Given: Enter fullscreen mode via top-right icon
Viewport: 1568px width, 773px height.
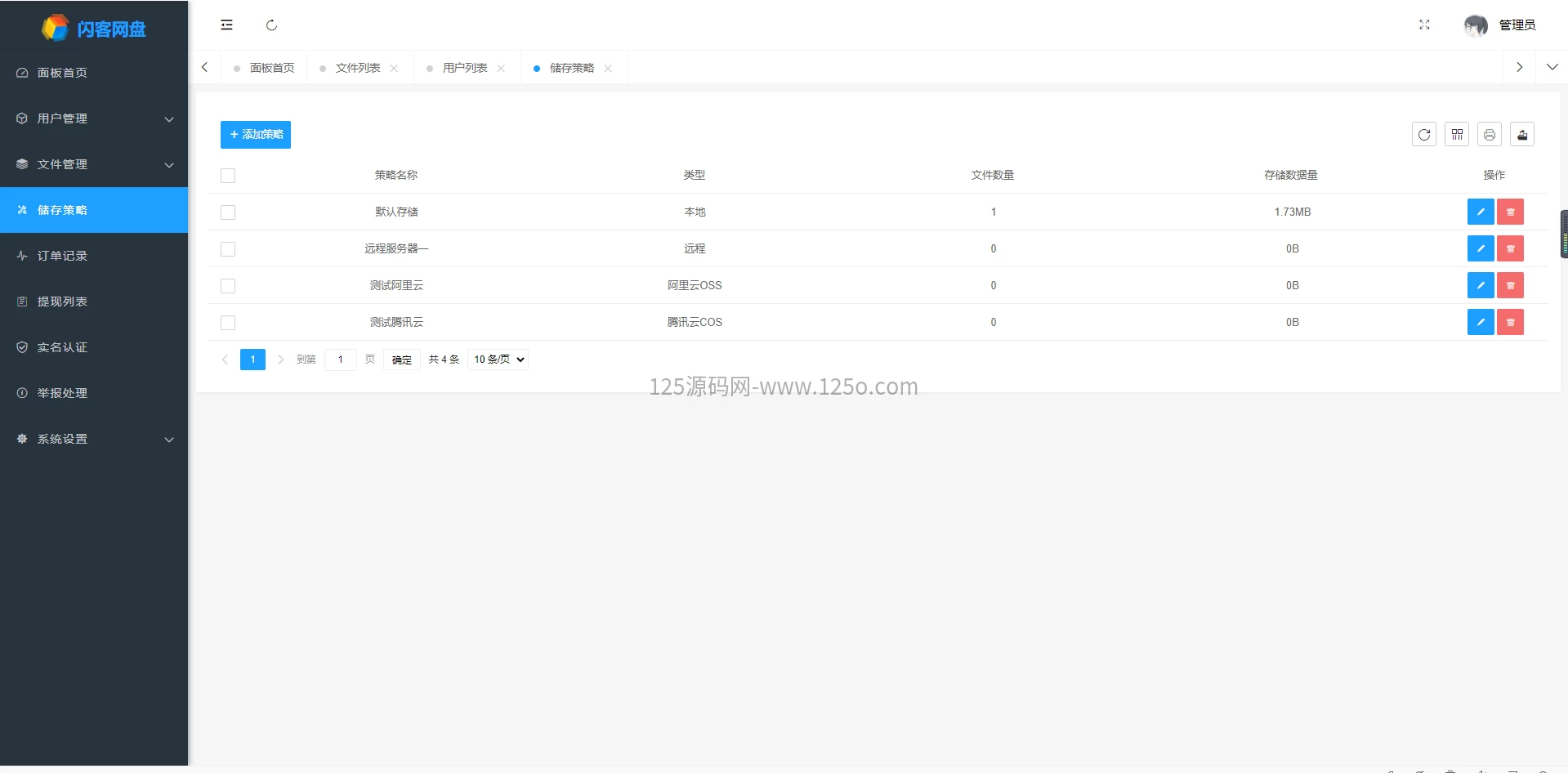Looking at the screenshot, I should tap(1424, 25).
